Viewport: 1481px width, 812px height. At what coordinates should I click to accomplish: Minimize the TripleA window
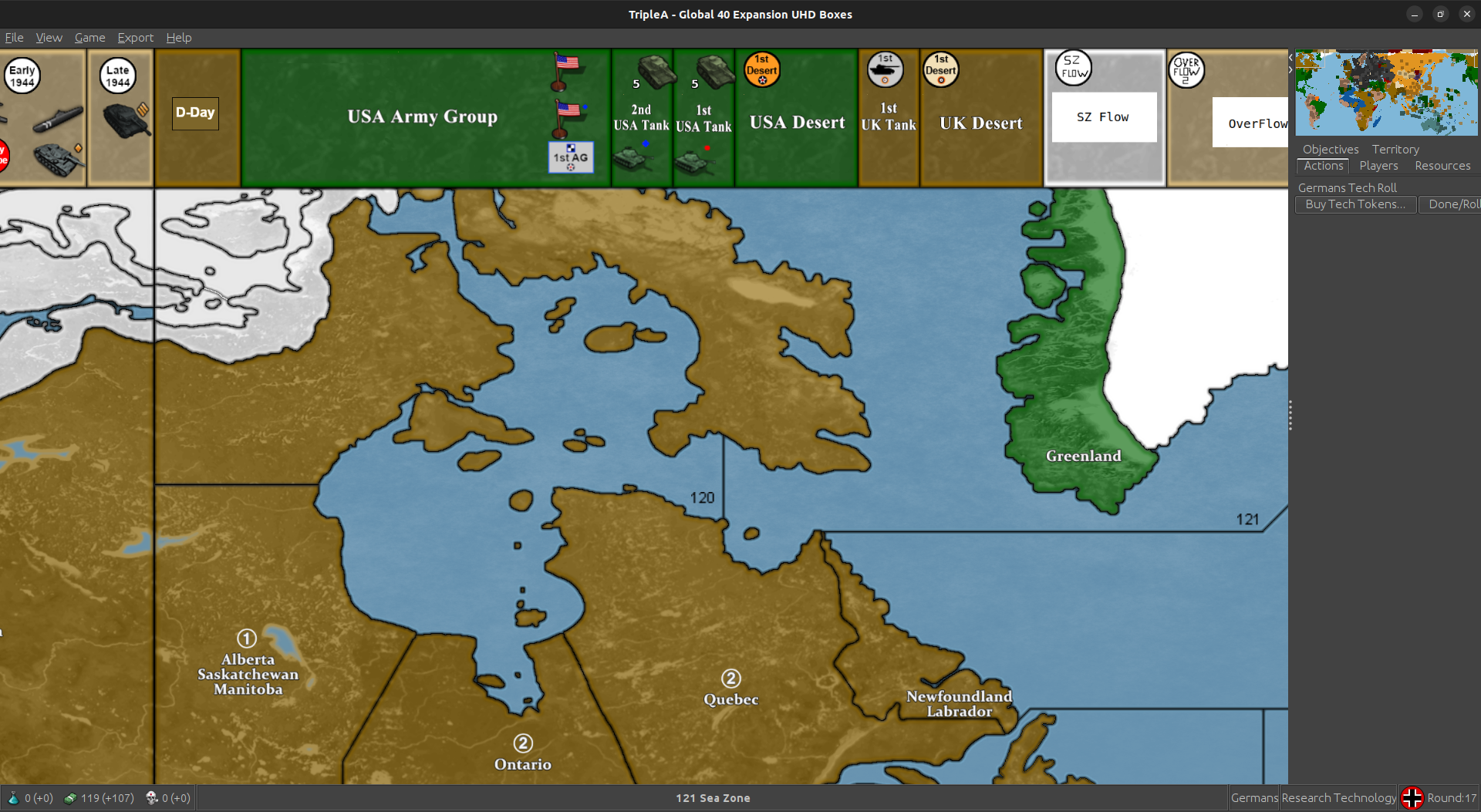[x=1414, y=14]
